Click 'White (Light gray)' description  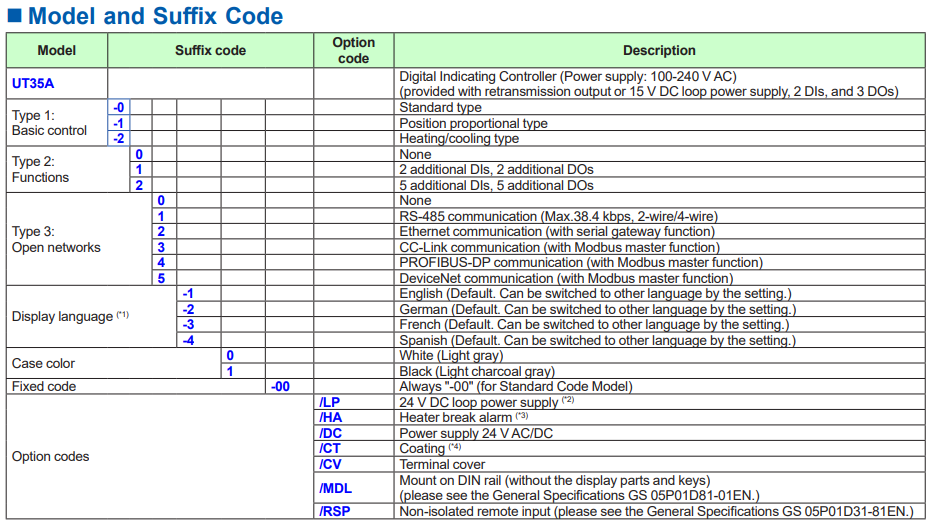coord(451,356)
